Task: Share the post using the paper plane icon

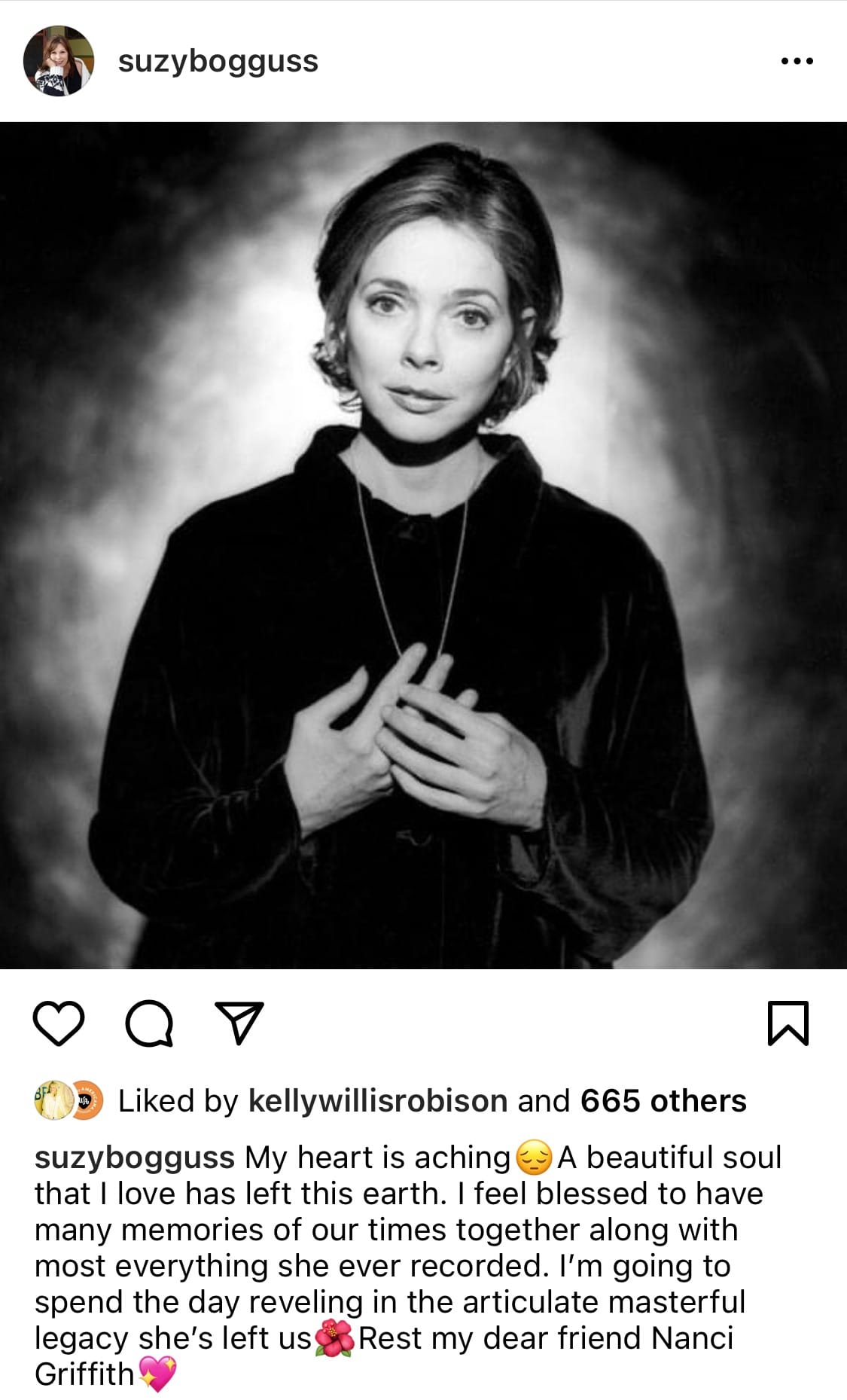Action: tap(239, 1022)
